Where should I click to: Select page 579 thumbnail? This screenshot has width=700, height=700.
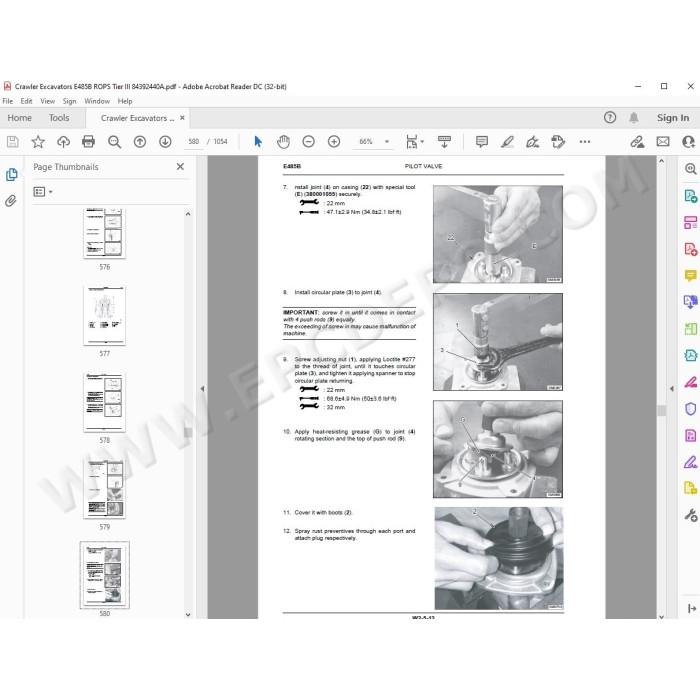(104, 489)
